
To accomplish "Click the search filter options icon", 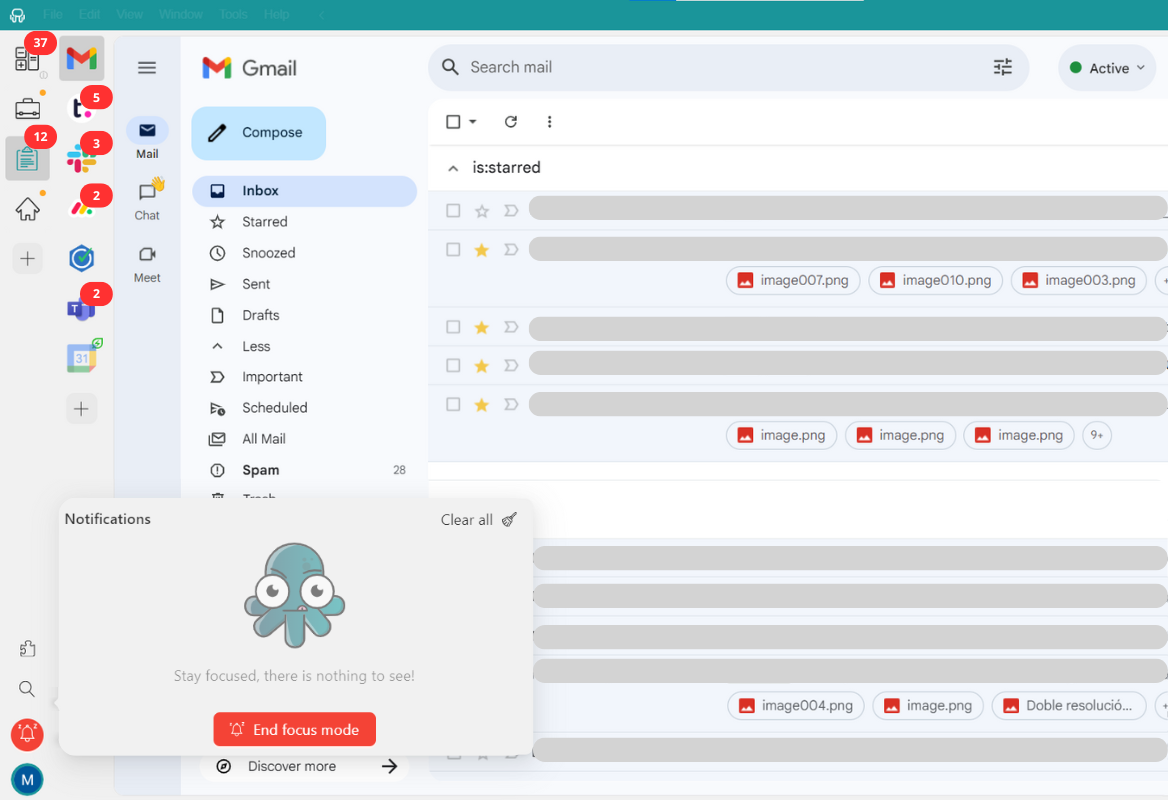I will pos(1002,67).
